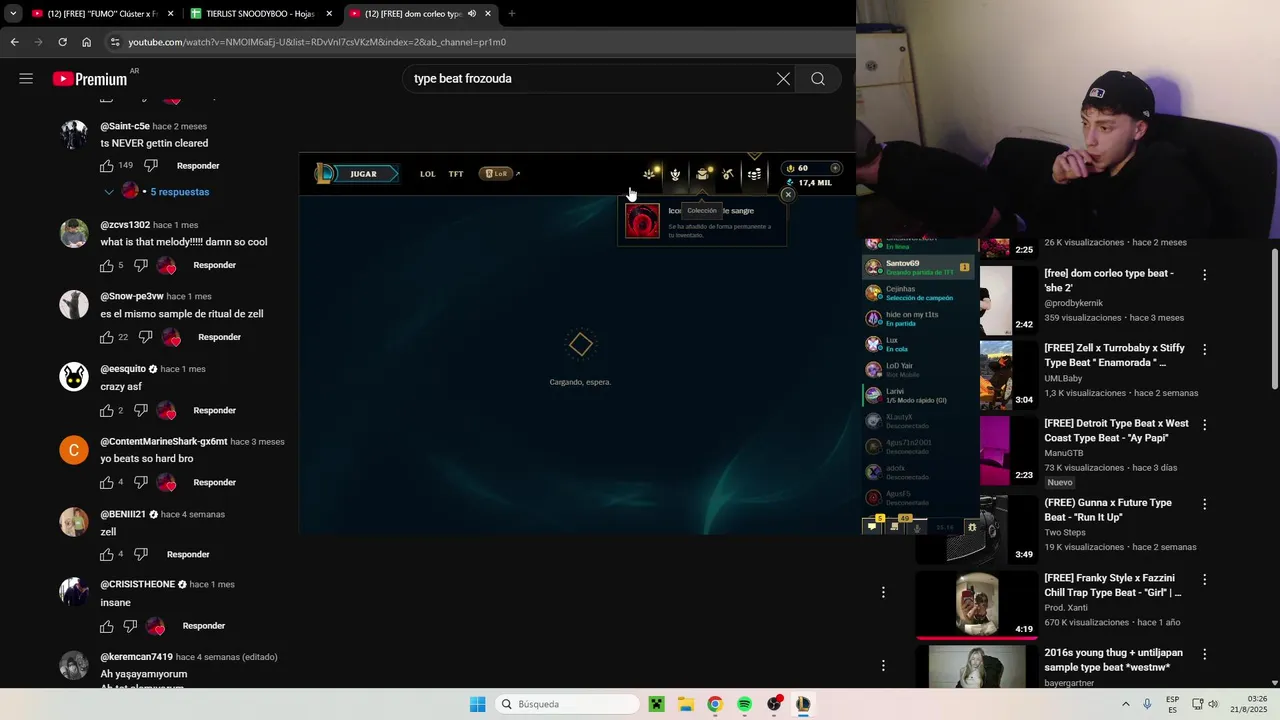
Task: Select friend Cejinhas in League friends list
Action: (918, 293)
